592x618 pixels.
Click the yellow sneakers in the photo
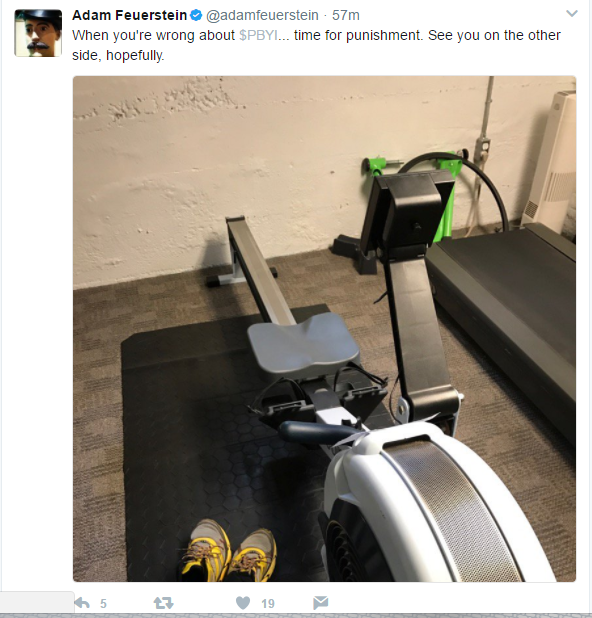pyautogui.click(x=229, y=550)
